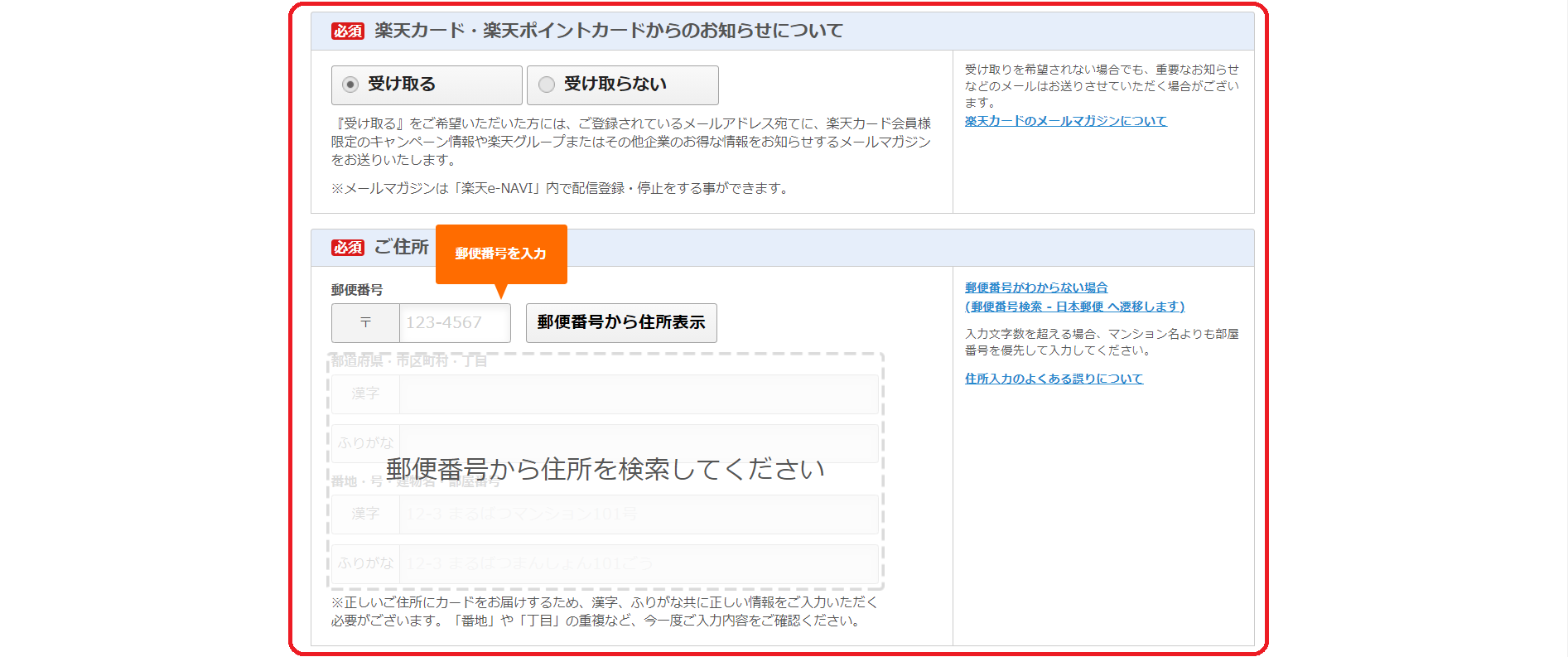This screenshot has width=1568, height=657.
Task: Open the 住所入力のよくある誤りについて link
Action: click(1054, 379)
